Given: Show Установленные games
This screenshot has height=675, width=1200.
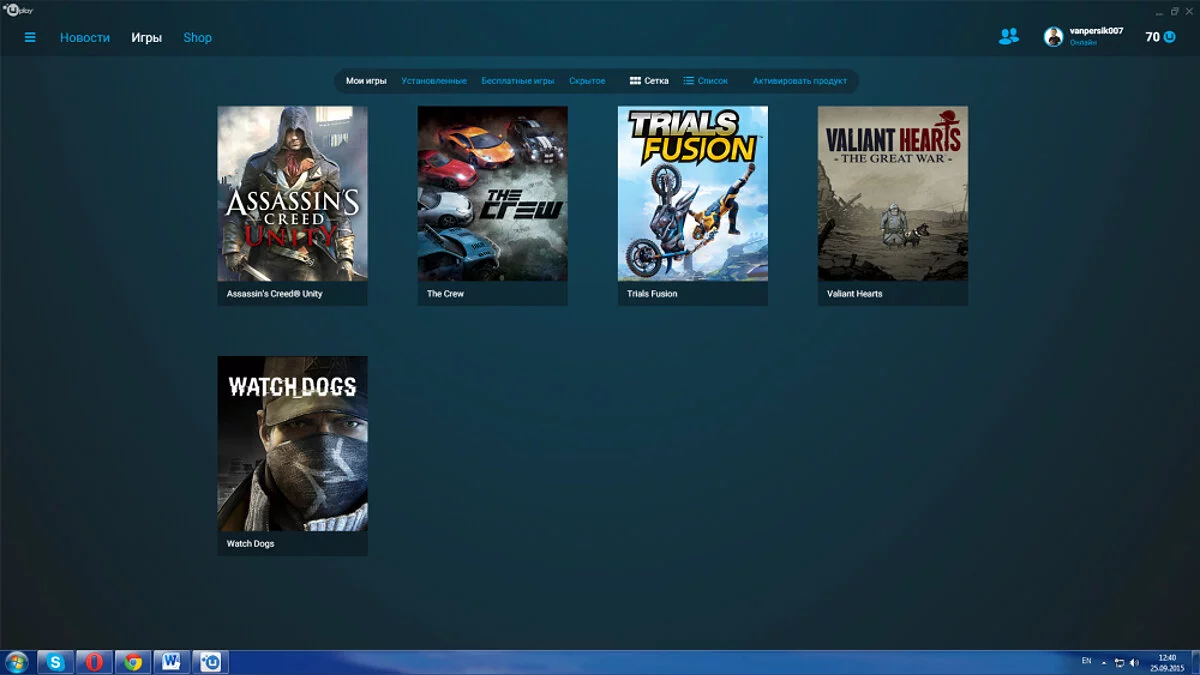Looking at the screenshot, I should (x=434, y=81).
